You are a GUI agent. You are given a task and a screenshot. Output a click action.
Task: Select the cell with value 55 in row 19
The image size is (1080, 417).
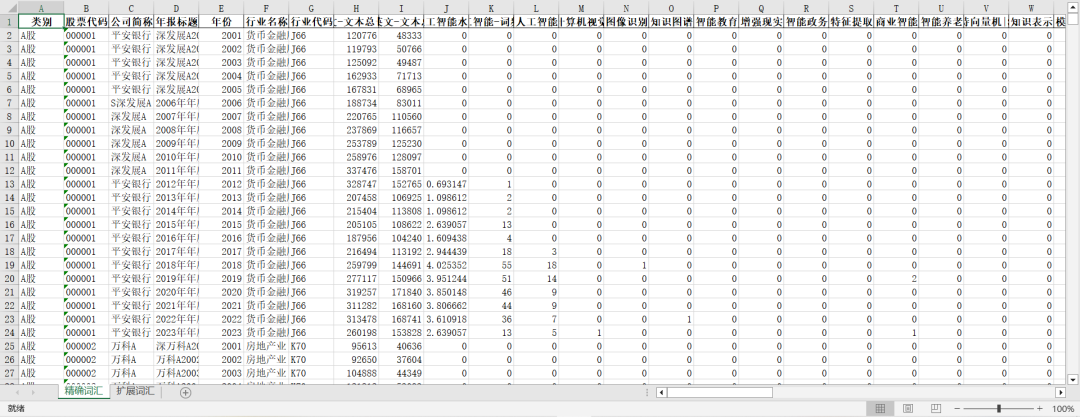pos(491,265)
